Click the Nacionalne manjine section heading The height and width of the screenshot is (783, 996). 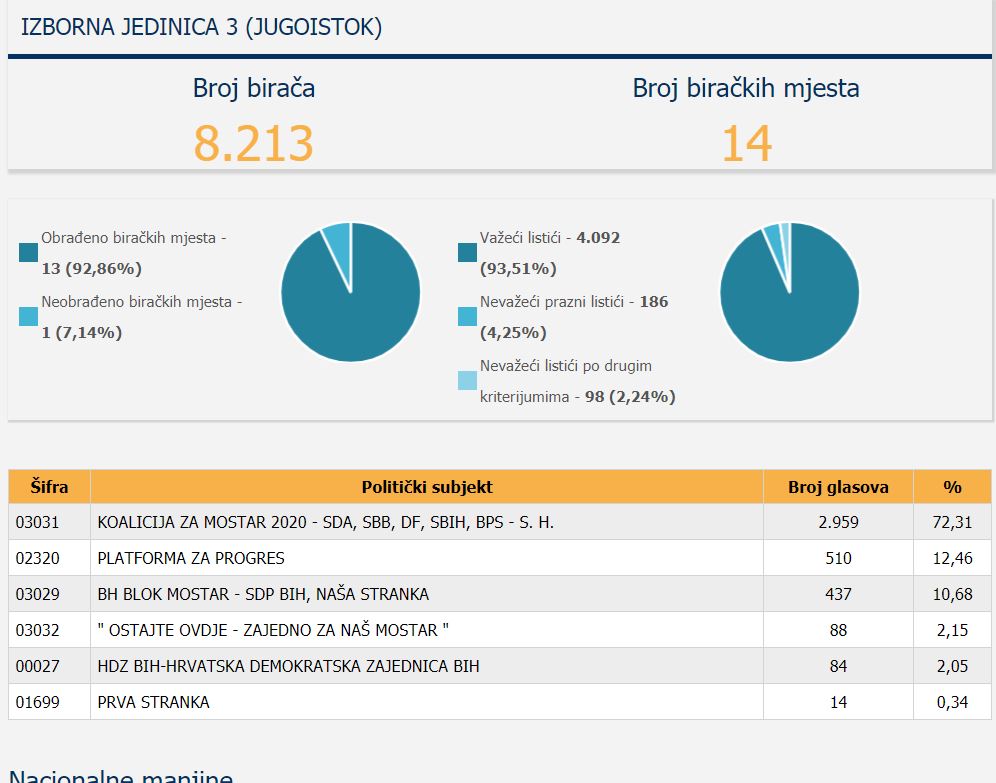click(x=121, y=775)
